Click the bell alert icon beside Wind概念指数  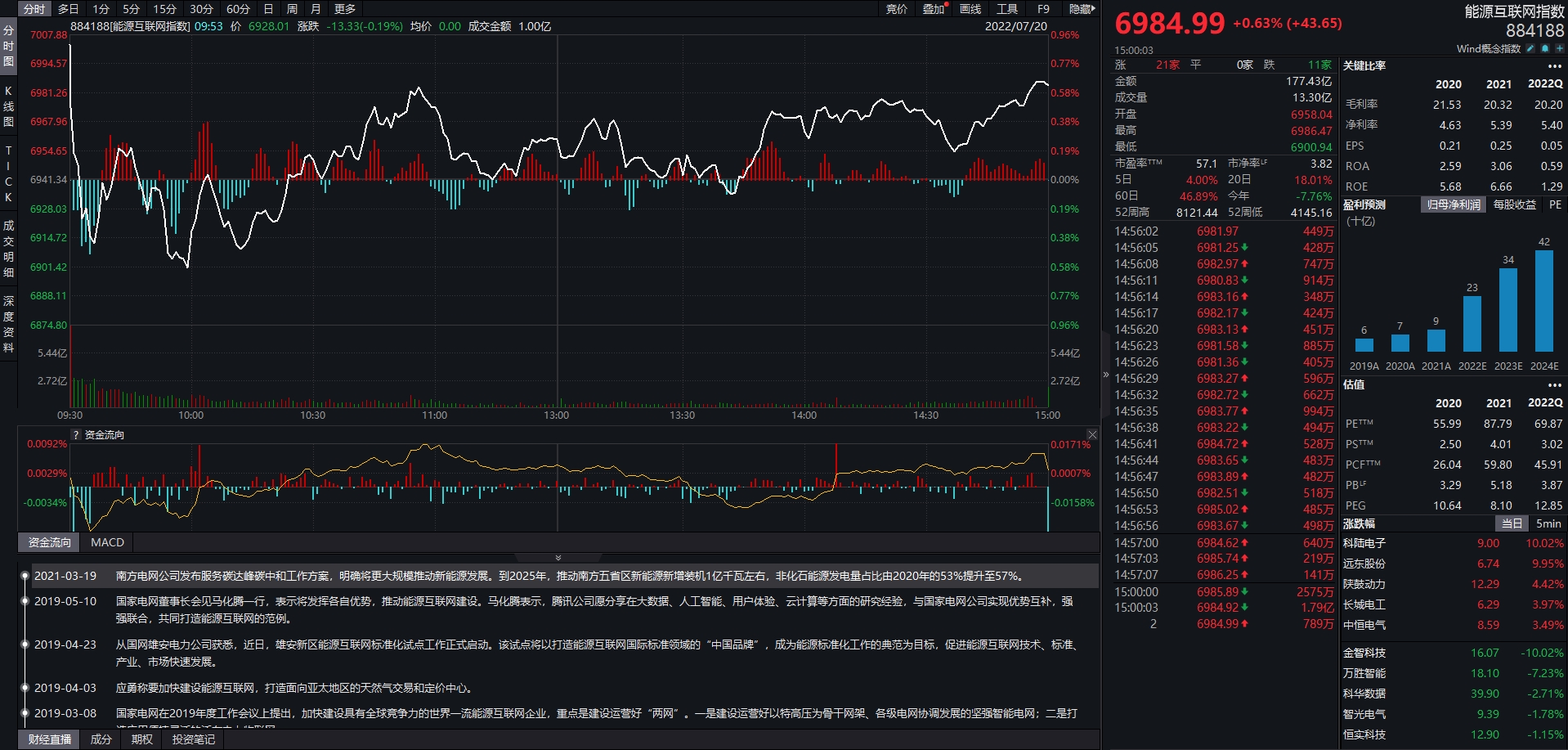point(1545,48)
